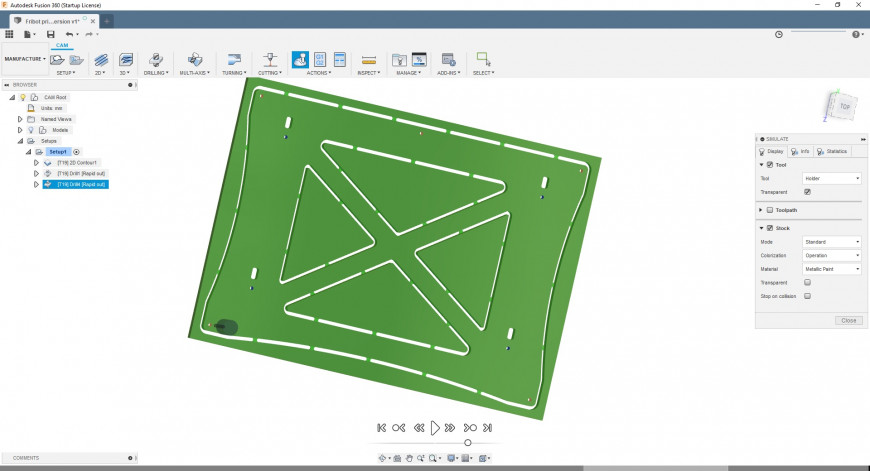Click the Post Process G1 G2 icon
The image size is (870, 471).
320,59
